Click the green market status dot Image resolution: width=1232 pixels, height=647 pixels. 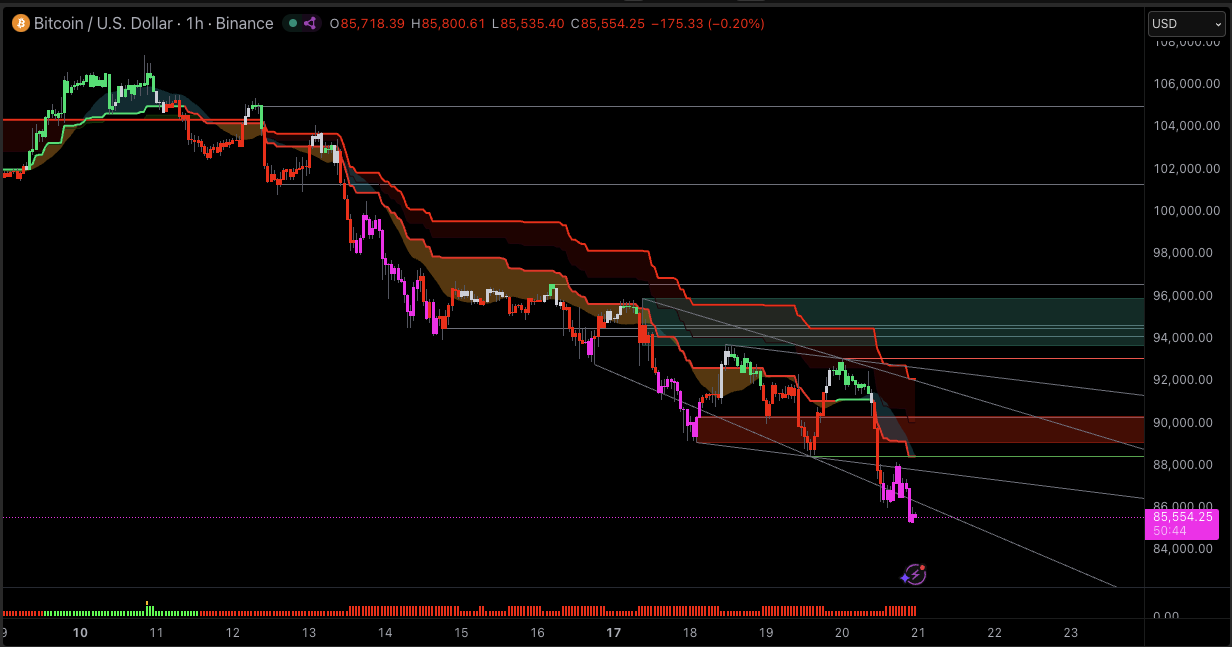click(294, 23)
